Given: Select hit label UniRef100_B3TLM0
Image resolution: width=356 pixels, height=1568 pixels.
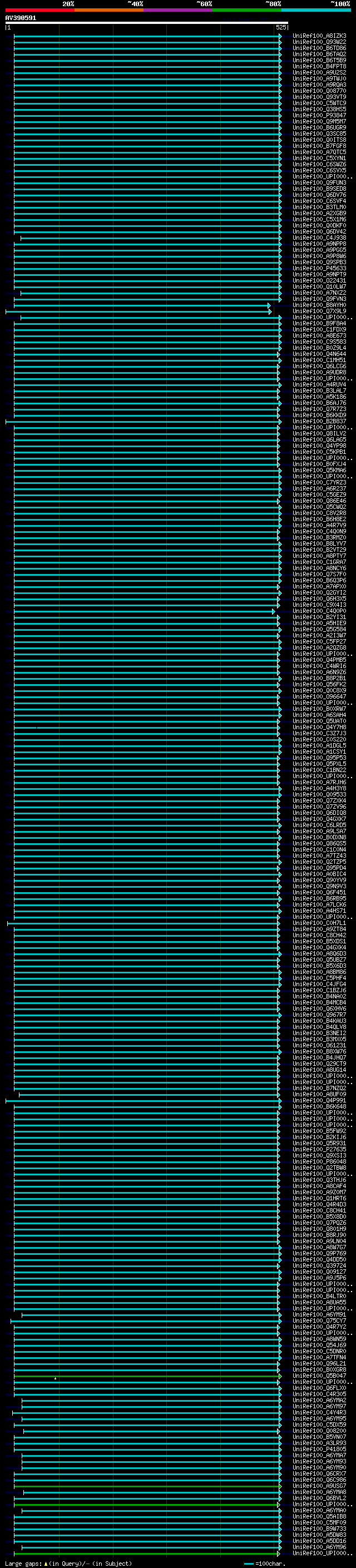Looking at the screenshot, I should (319, 207).
